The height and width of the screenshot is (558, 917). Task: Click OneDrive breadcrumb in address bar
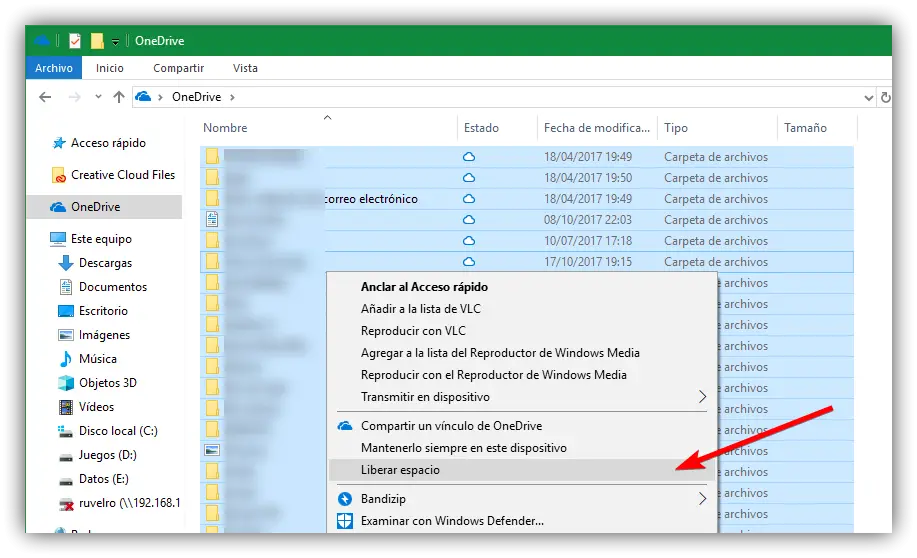[196, 97]
